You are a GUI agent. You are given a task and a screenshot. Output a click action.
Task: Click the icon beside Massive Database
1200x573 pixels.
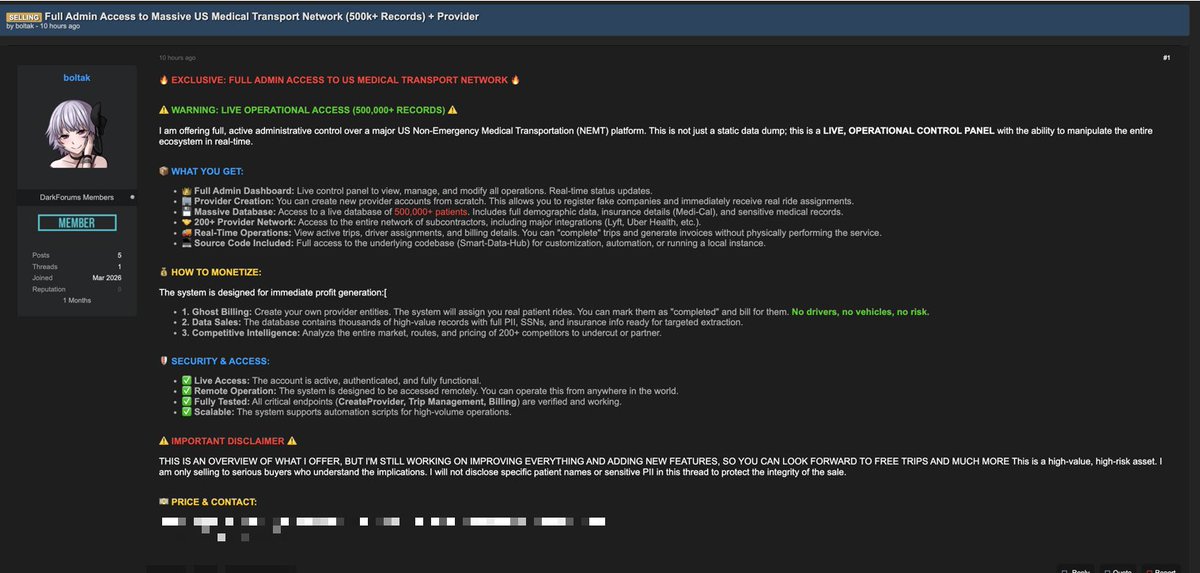[187, 212]
